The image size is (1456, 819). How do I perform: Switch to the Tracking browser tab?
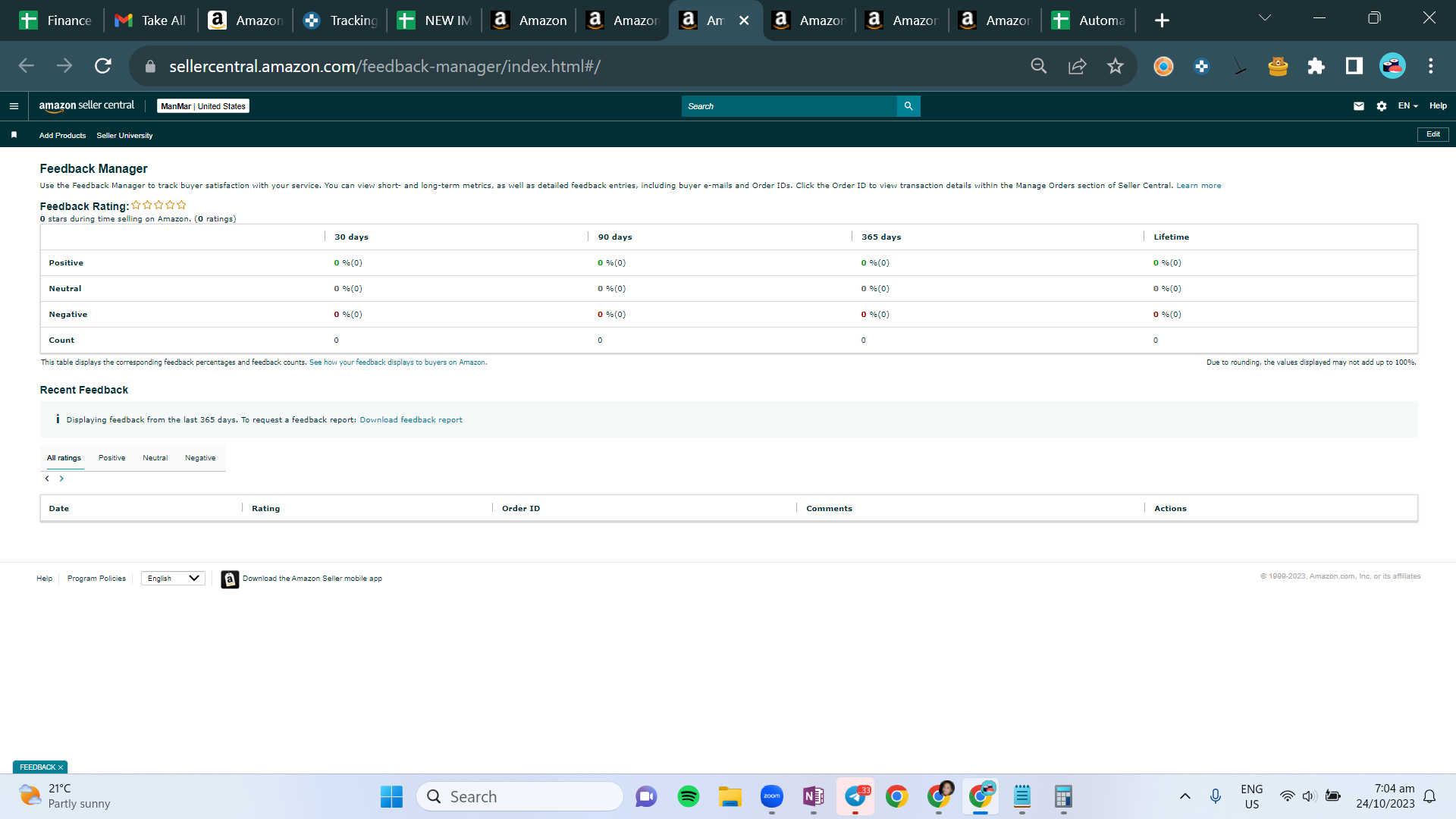[340, 20]
